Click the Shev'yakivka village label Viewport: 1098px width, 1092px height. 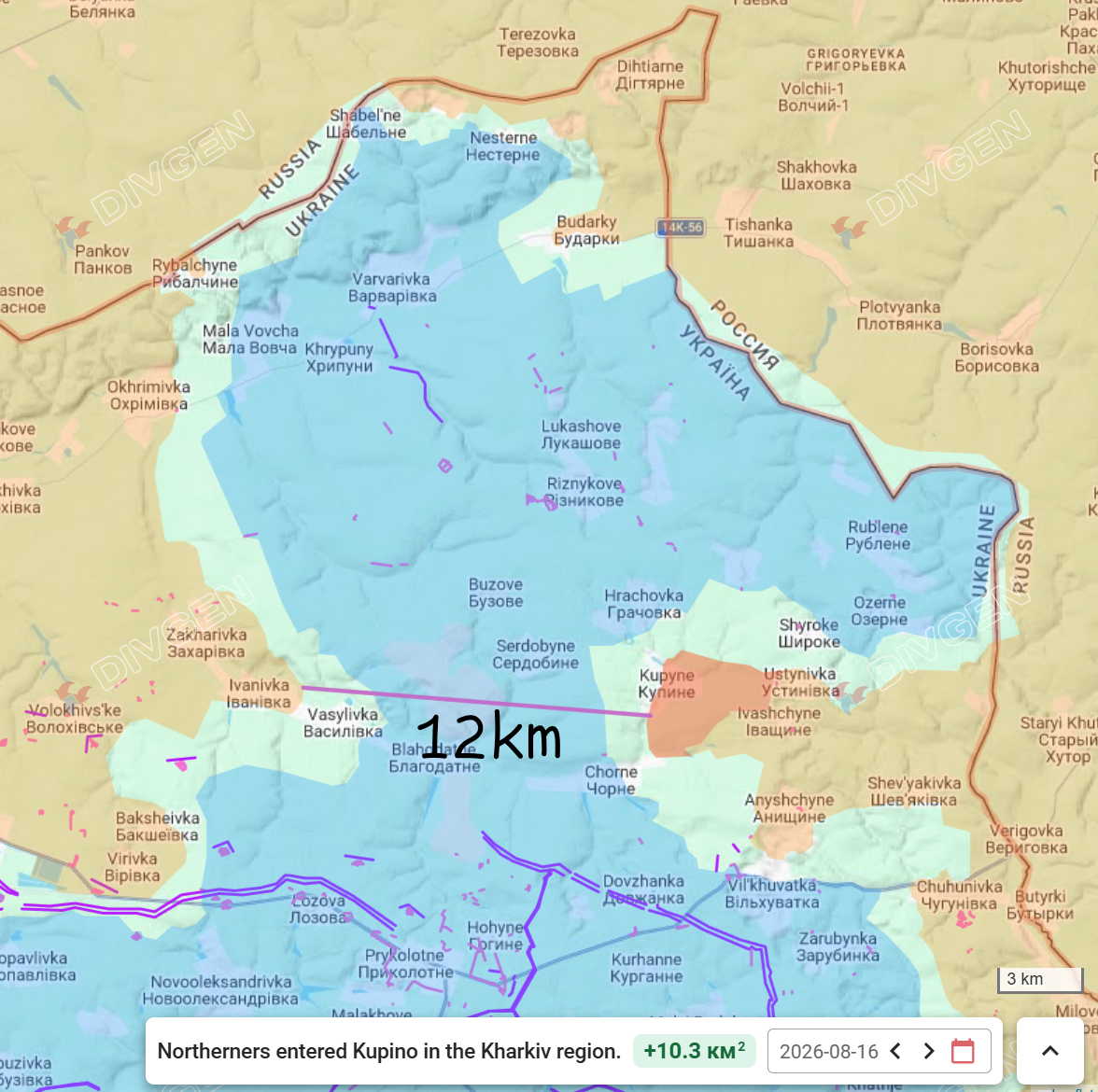coord(914,791)
